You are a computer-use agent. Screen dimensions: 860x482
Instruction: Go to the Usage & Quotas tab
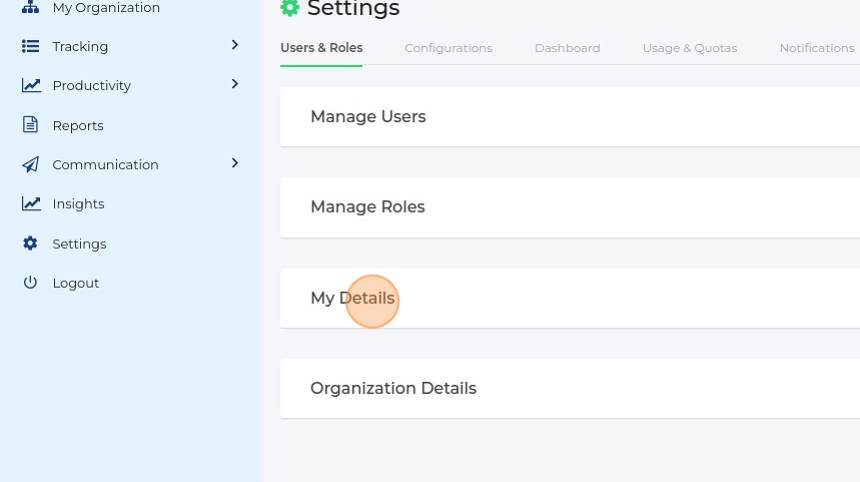[x=689, y=48]
